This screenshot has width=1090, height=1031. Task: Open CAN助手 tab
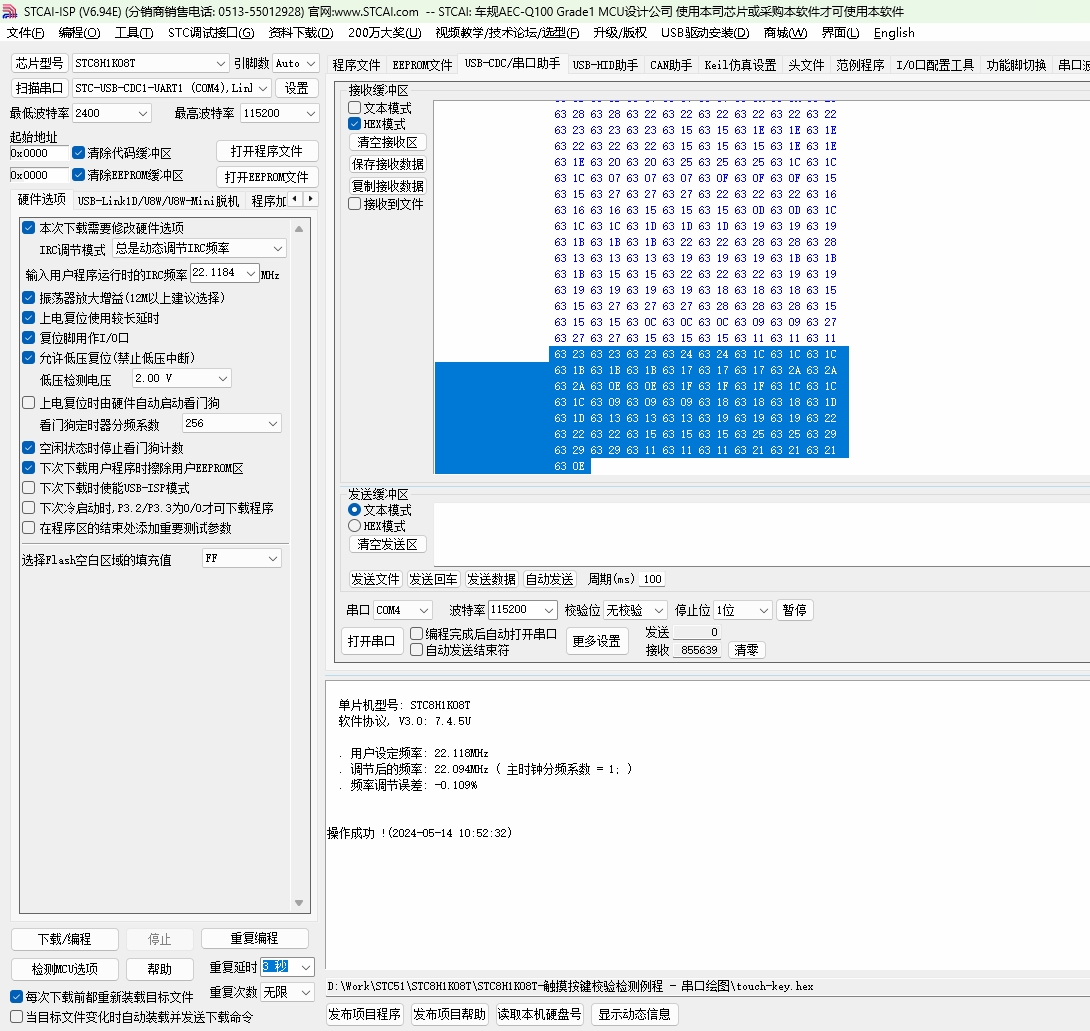coord(671,65)
